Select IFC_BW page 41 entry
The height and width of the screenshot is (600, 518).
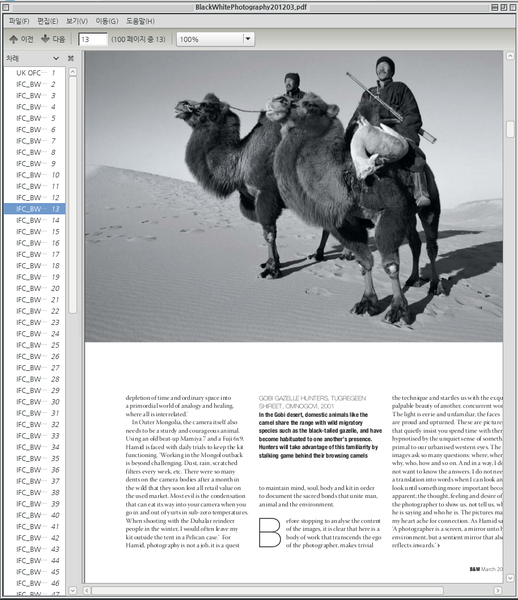pyautogui.click(x=35, y=527)
